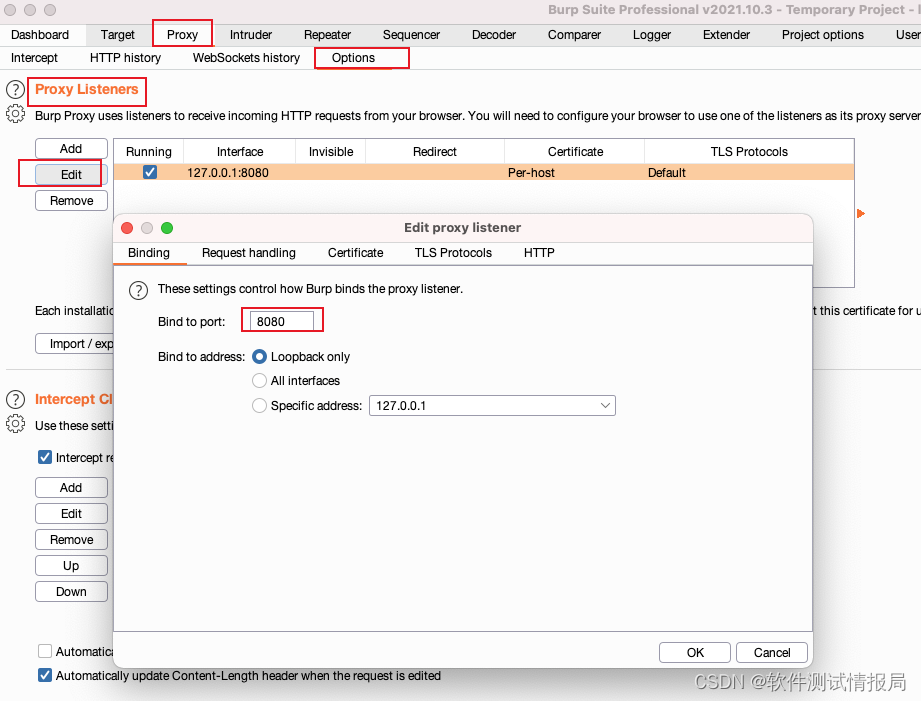Move rule Up in intercept rules
Image resolution: width=921 pixels, height=701 pixels.
click(x=71, y=565)
